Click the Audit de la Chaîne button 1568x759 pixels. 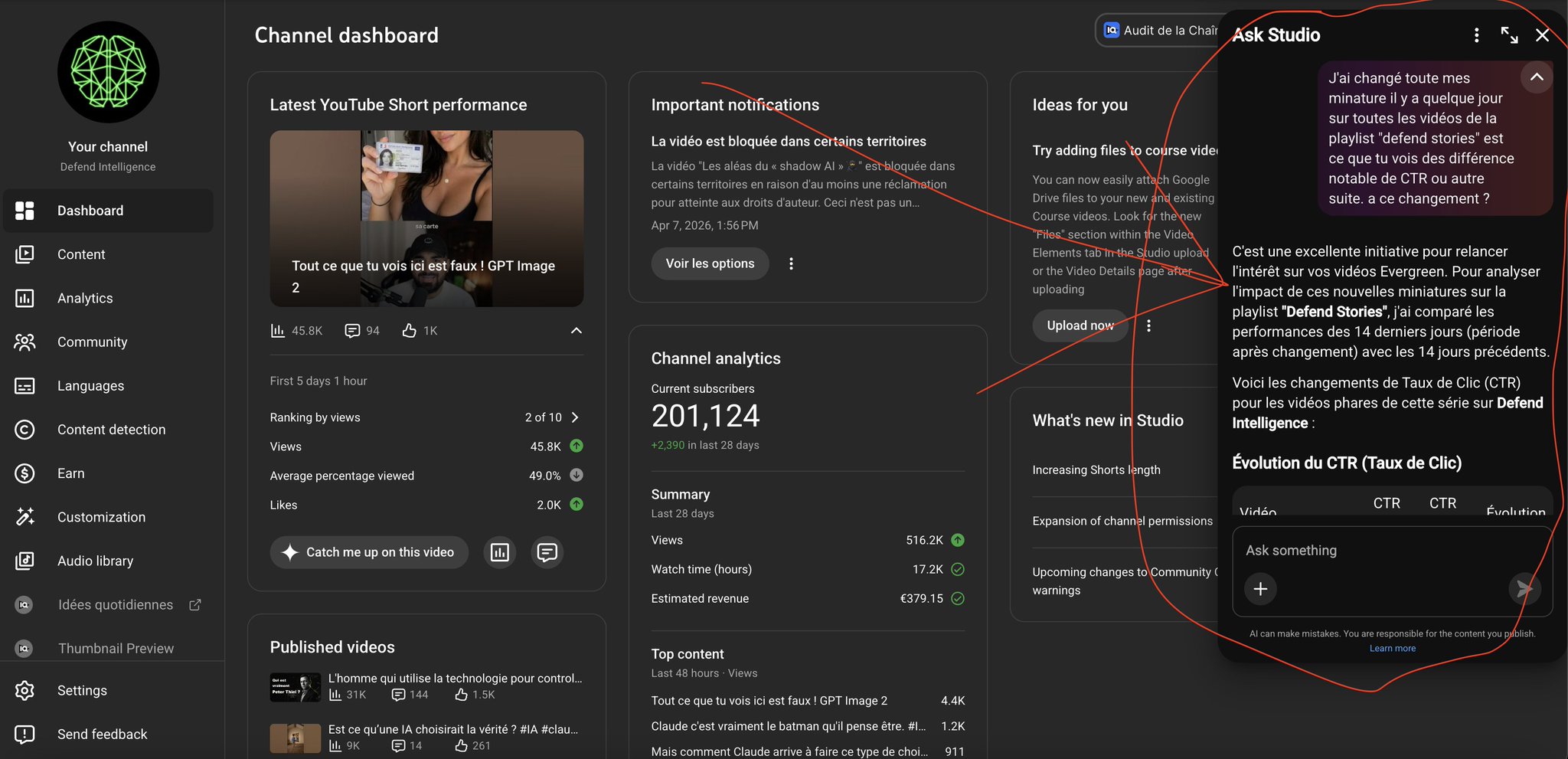[1158, 31]
